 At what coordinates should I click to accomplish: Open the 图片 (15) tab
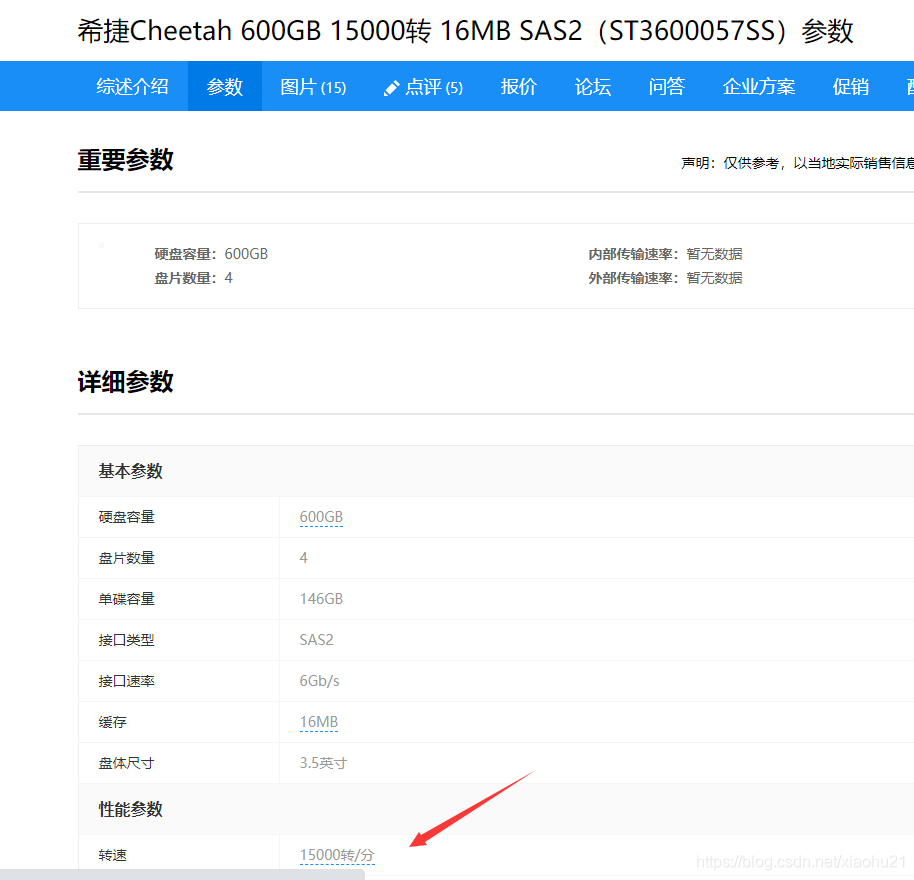pyautogui.click(x=313, y=86)
